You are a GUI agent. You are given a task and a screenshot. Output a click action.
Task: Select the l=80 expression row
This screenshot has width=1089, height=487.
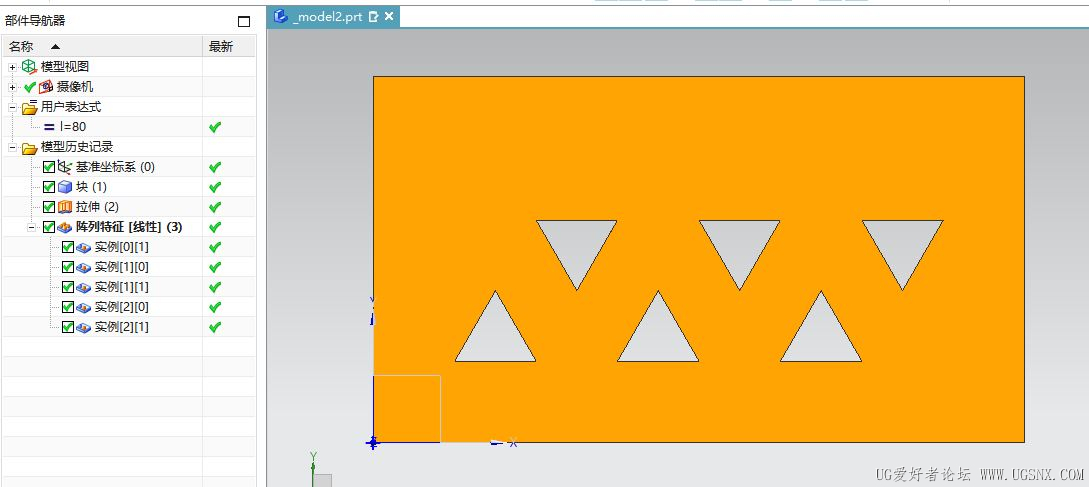(128, 127)
